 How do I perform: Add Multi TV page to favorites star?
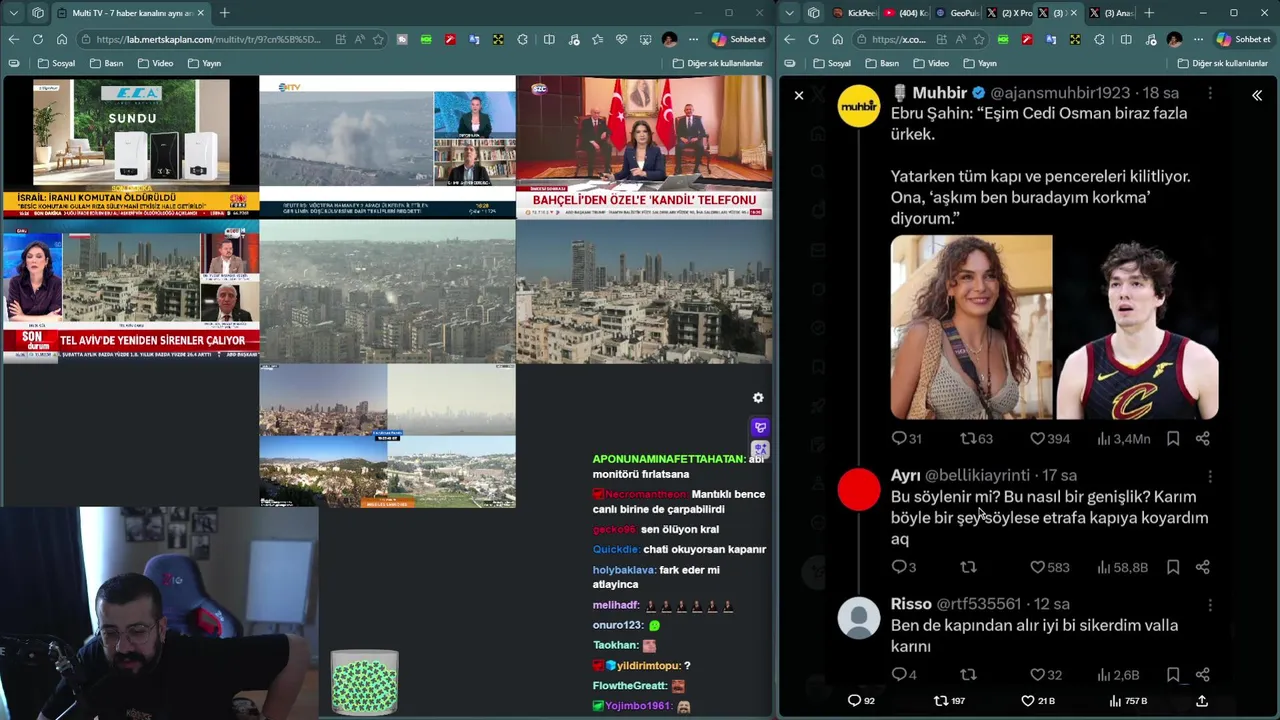pos(378,39)
